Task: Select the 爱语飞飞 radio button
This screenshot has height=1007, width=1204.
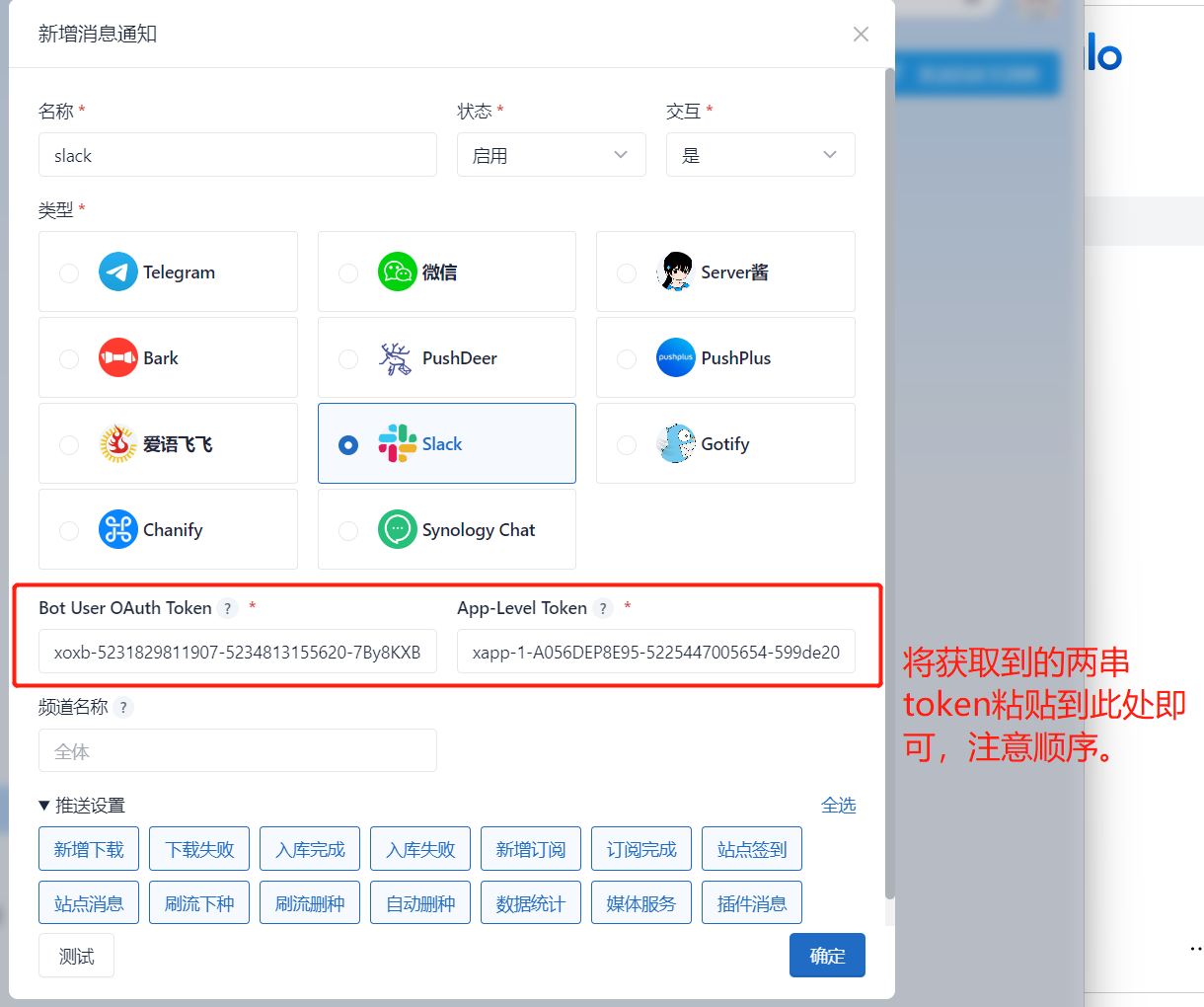Action: coord(69,444)
